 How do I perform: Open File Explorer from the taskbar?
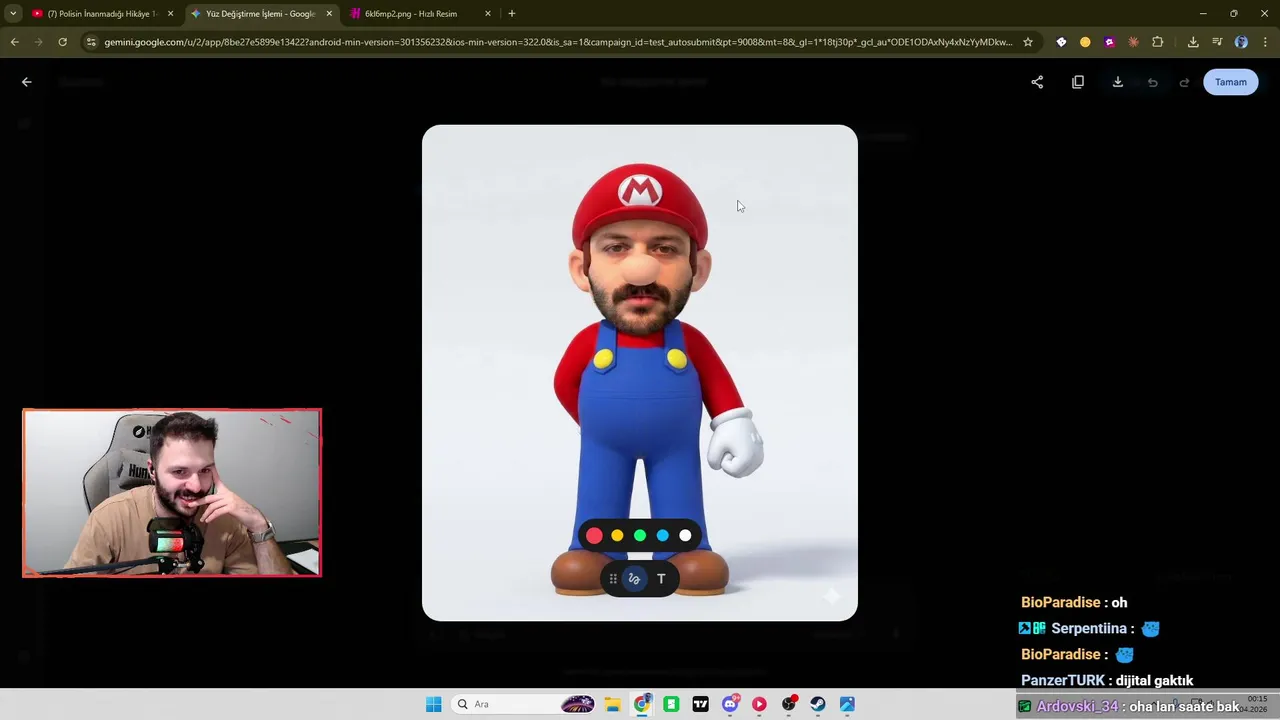click(612, 704)
